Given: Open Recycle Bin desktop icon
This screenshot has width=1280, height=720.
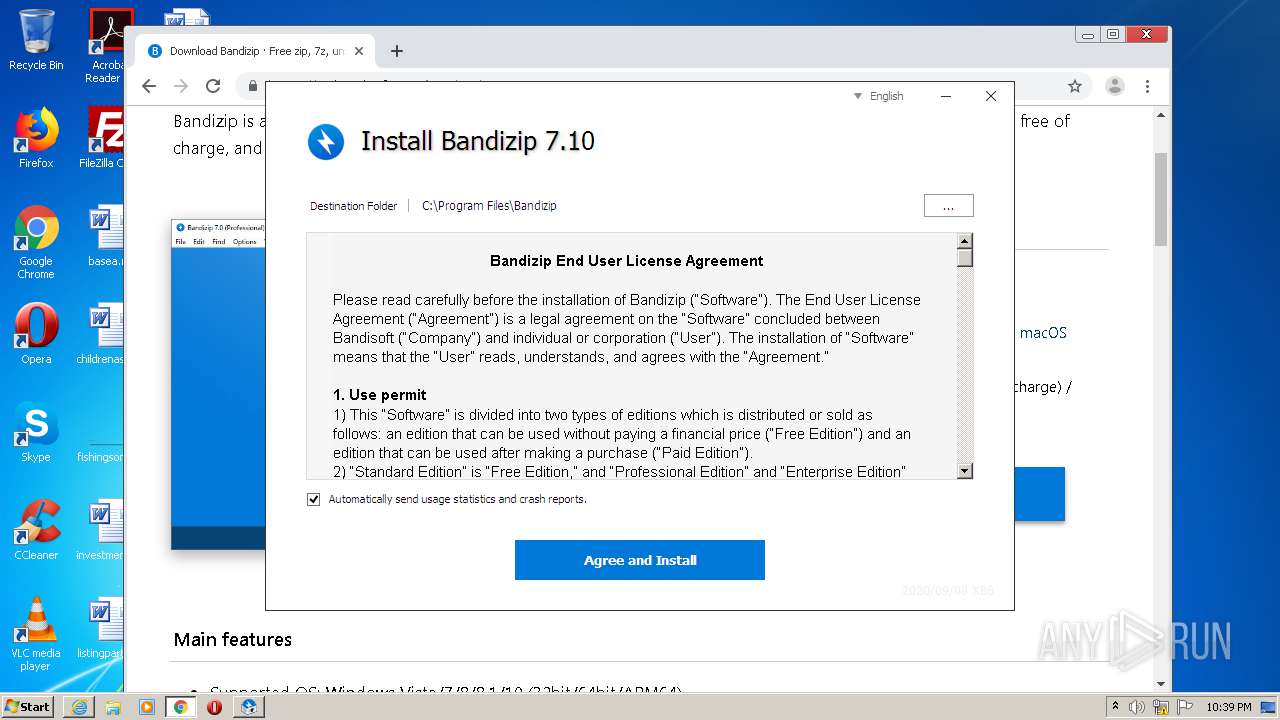Looking at the screenshot, I should pyautogui.click(x=36, y=40).
